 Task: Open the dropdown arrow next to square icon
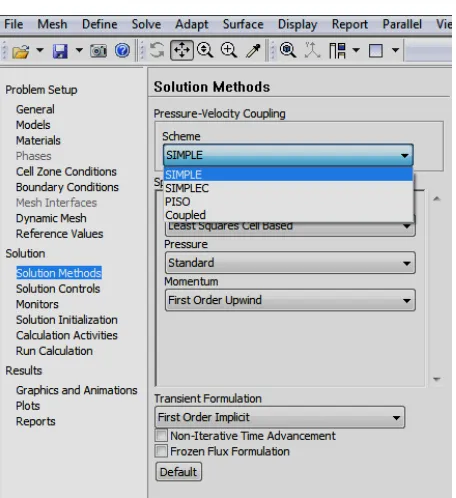(395, 50)
